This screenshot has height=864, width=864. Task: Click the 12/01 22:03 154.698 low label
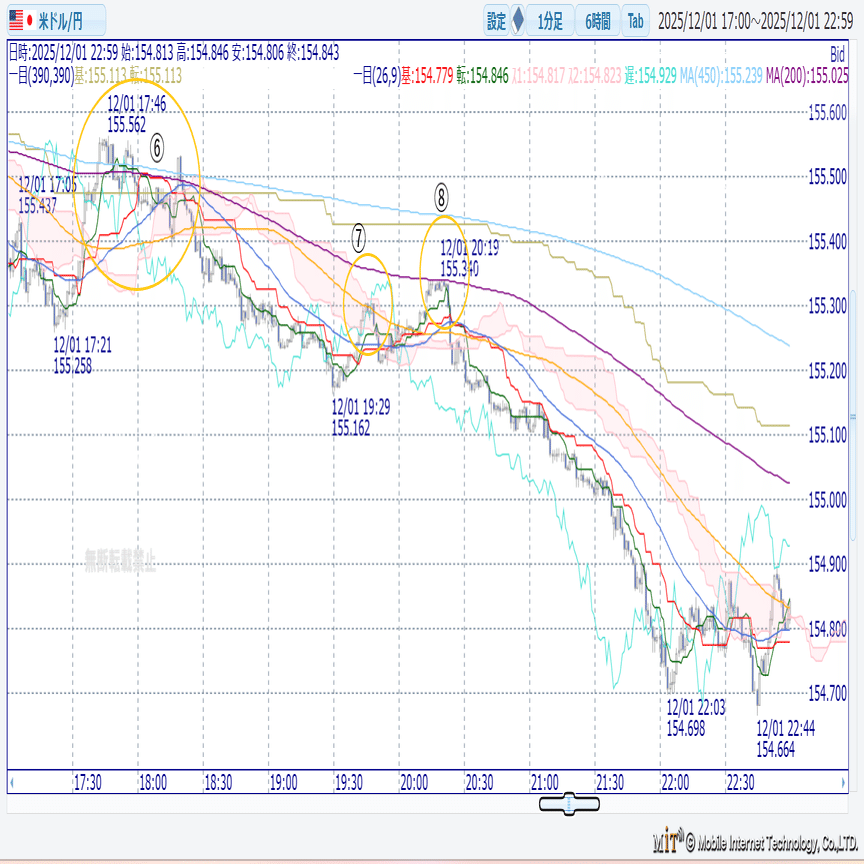coord(696,718)
